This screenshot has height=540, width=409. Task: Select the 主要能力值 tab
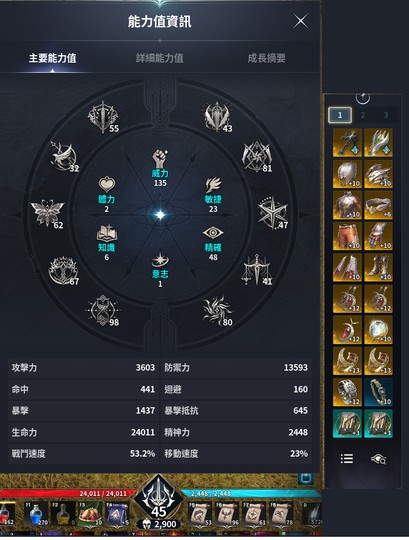click(52, 58)
